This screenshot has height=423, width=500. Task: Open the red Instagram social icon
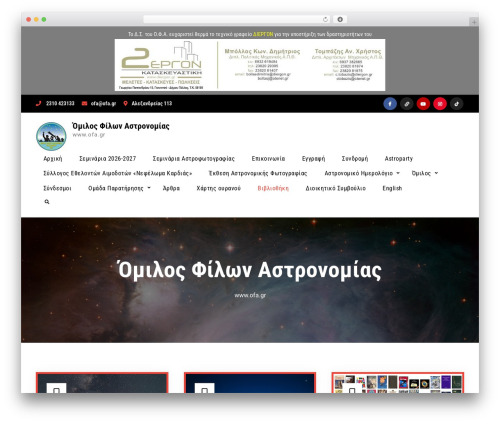[440, 104]
